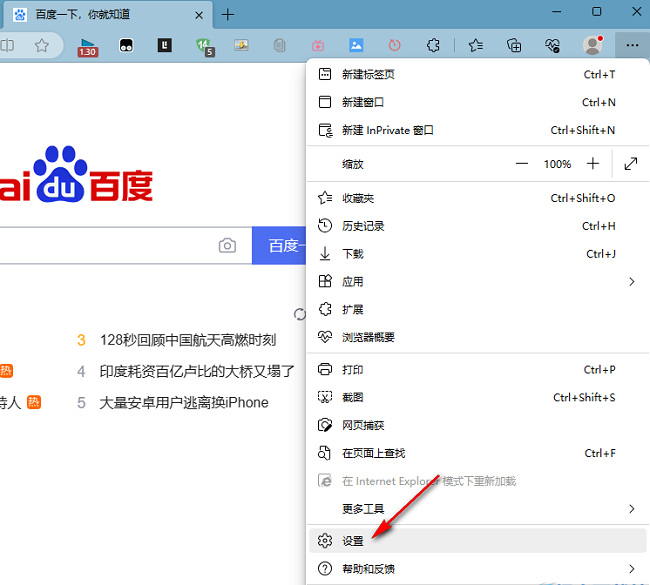650x585 pixels.
Task: Click the profile avatar icon
Action: coord(592,45)
